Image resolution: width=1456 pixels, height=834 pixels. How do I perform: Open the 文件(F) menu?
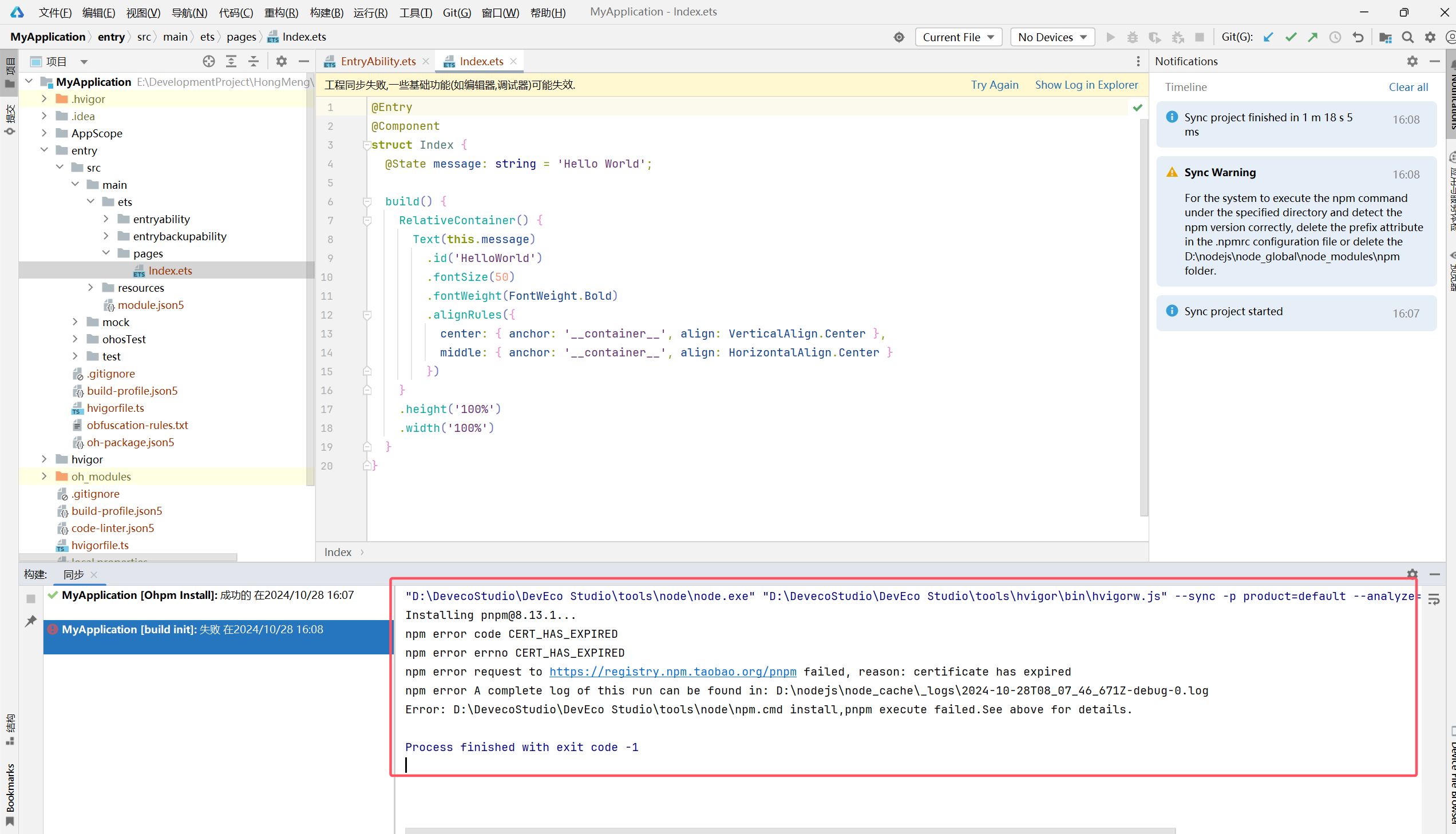tap(55, 12)
